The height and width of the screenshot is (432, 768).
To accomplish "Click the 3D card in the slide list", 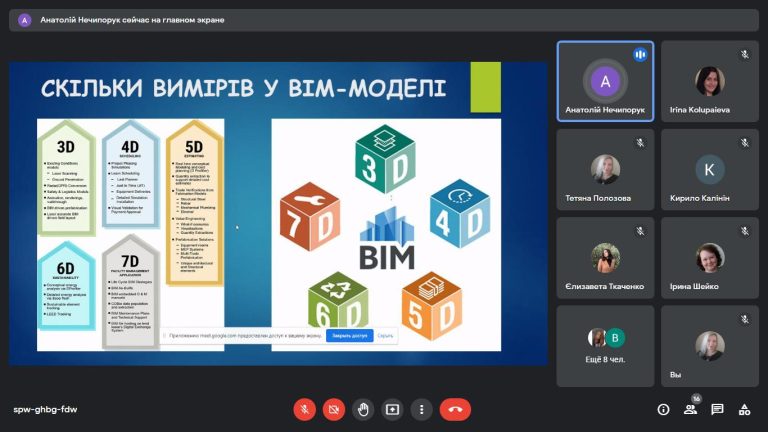I will point(66,178).
